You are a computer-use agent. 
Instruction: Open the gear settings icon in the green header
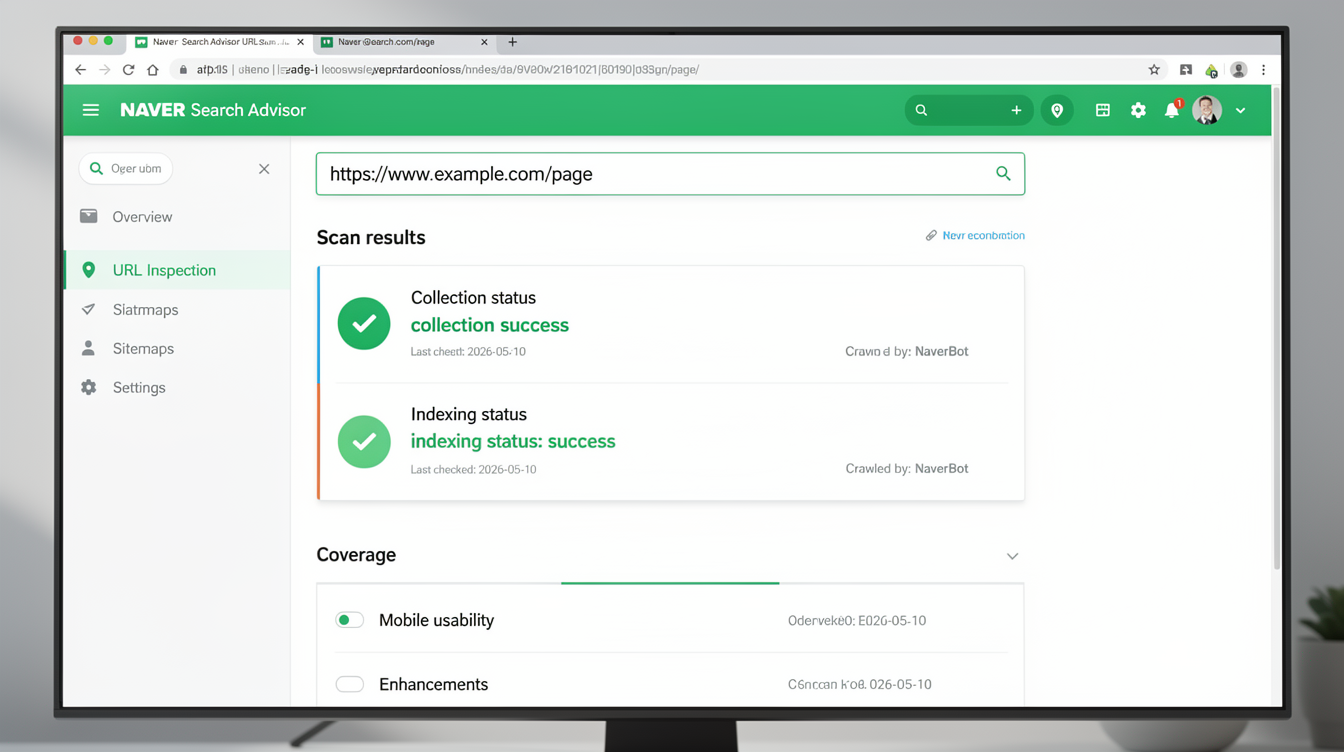click(x=1138, y=110)
